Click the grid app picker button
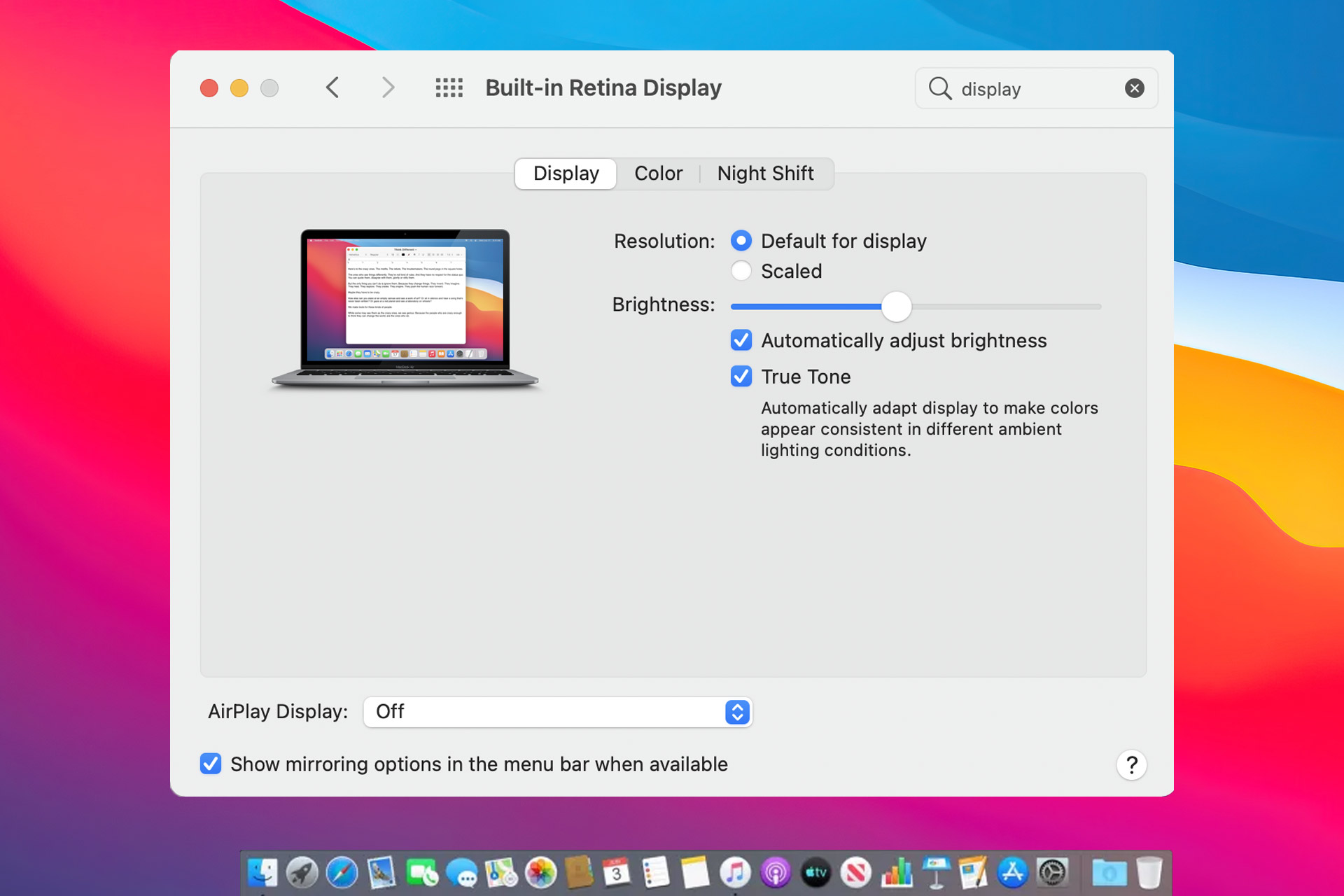This screenshot has width=1344, height=896. point(449,88)
